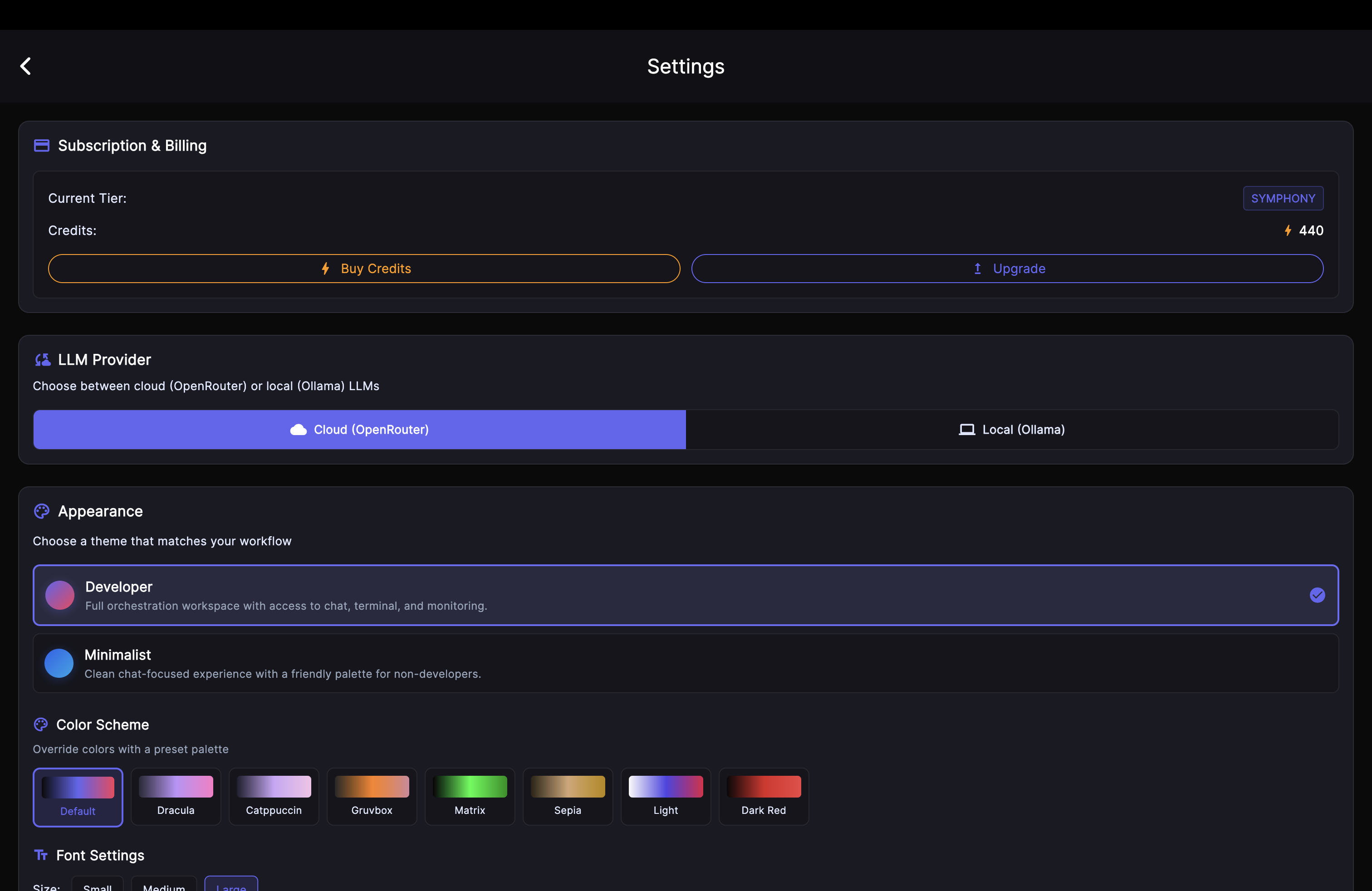Viewport: 1372px width, 891px height.
Task: Click the Buy Credits button
Action: [x=366, y=269]
